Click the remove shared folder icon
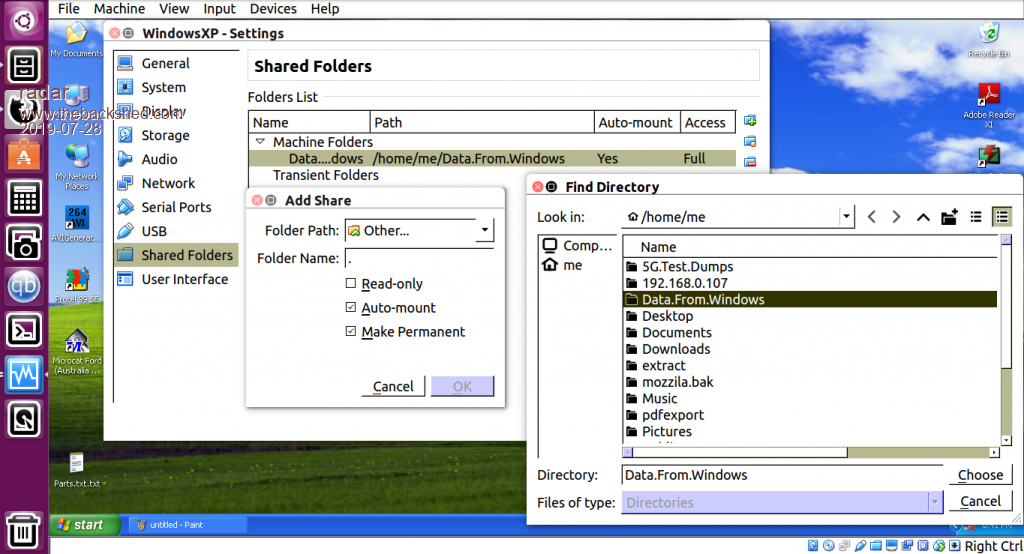 (x=750, y=161)
